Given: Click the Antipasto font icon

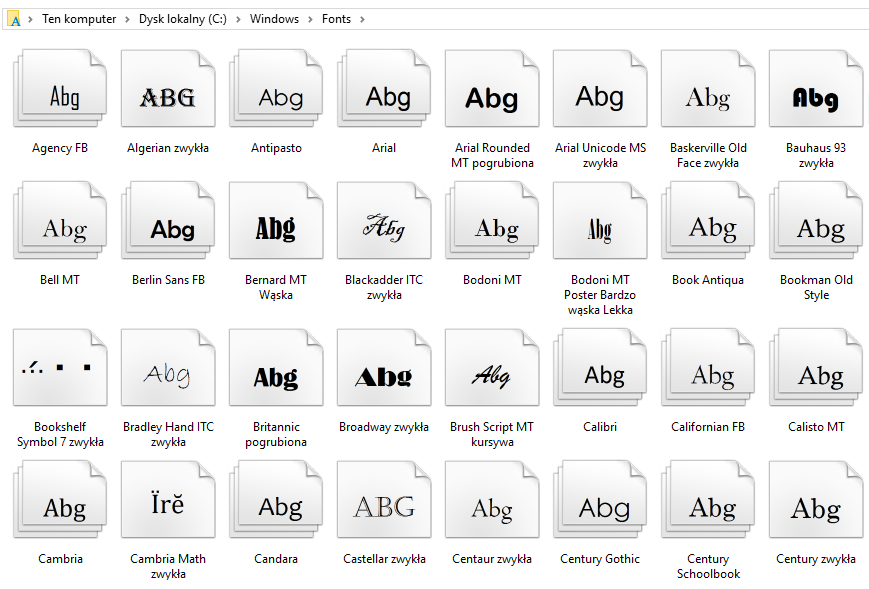Looking at the screenshot, I should (x=276, y=89).
